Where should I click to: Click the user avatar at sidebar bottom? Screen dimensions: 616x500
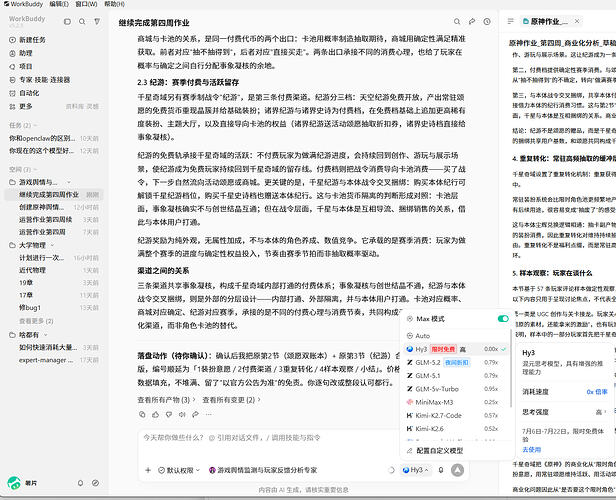tap(14, 483)
